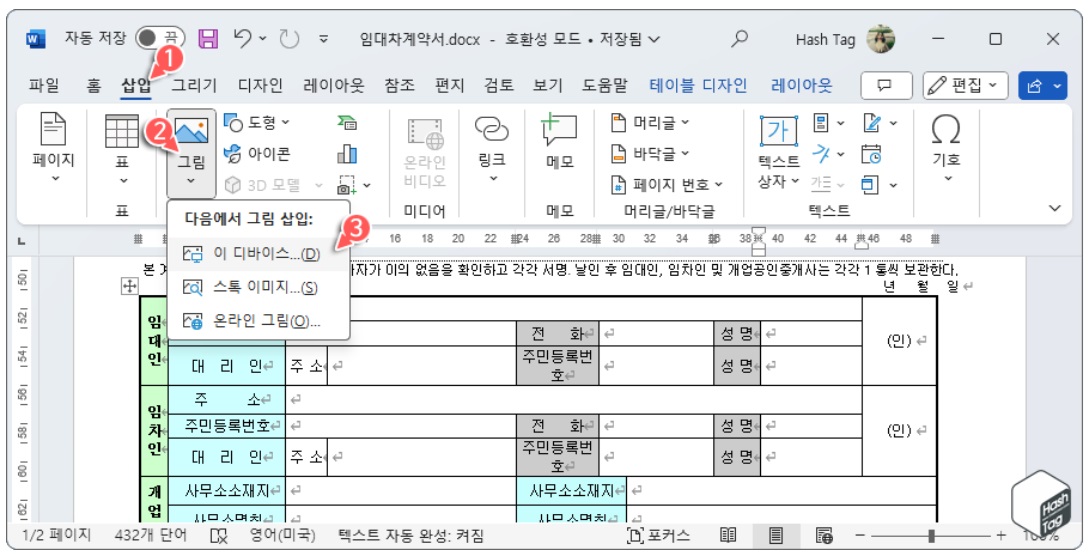The width and height of the screenshot is (1088, 554).
Task: Click the Screenshot camera icon
Action: (x=346, y=185)
